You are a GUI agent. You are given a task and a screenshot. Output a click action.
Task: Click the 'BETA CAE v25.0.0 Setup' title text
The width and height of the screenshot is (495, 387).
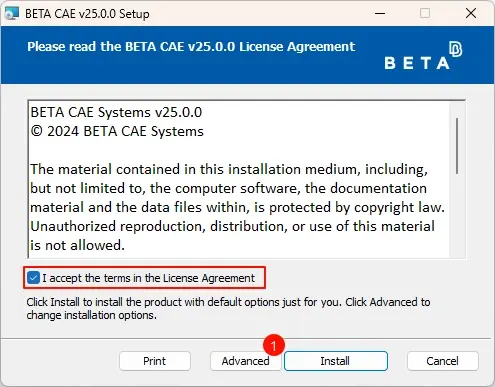click(87, 14)
